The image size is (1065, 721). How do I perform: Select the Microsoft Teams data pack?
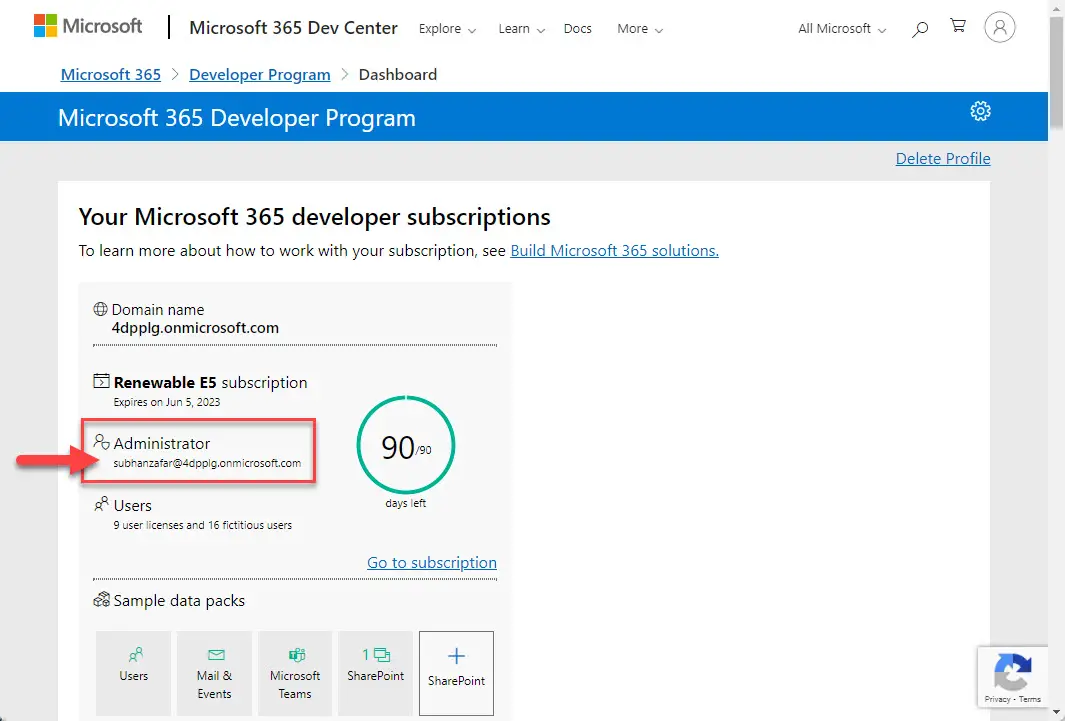point(295,673)
